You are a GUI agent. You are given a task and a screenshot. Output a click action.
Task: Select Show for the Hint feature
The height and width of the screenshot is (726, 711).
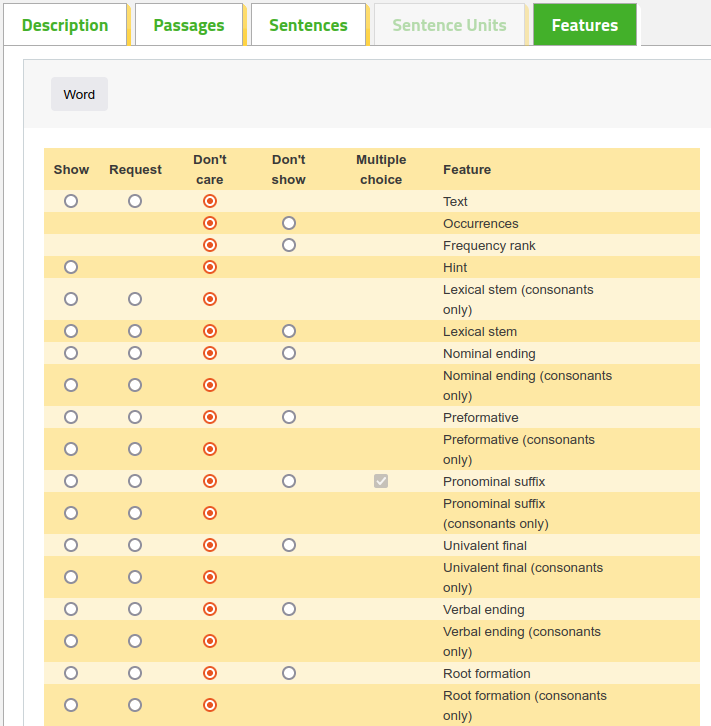tap(71, 267)
